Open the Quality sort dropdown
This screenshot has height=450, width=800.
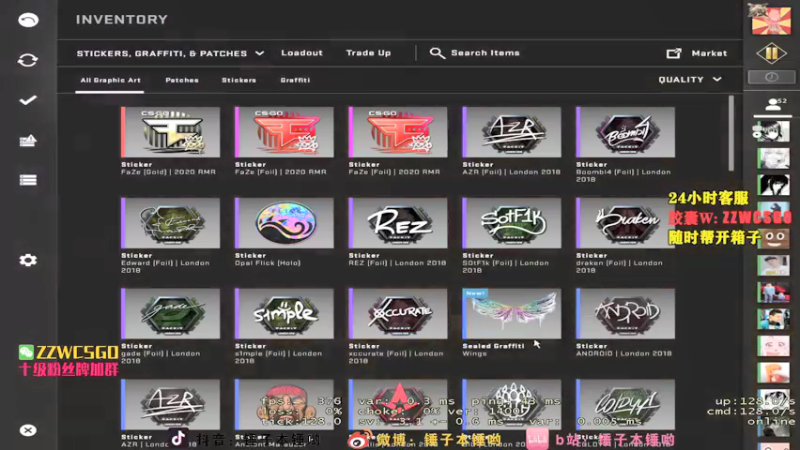[690, 80]
